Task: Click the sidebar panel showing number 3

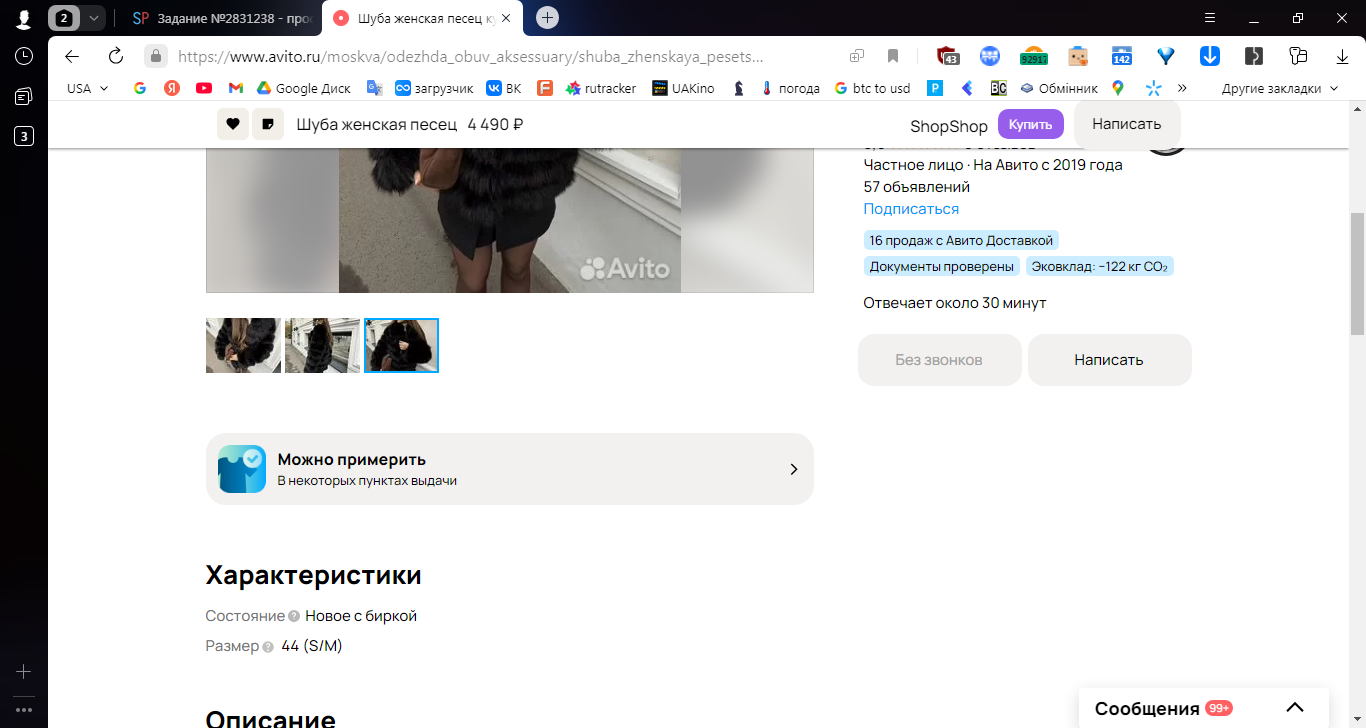Action: [24, 136]
